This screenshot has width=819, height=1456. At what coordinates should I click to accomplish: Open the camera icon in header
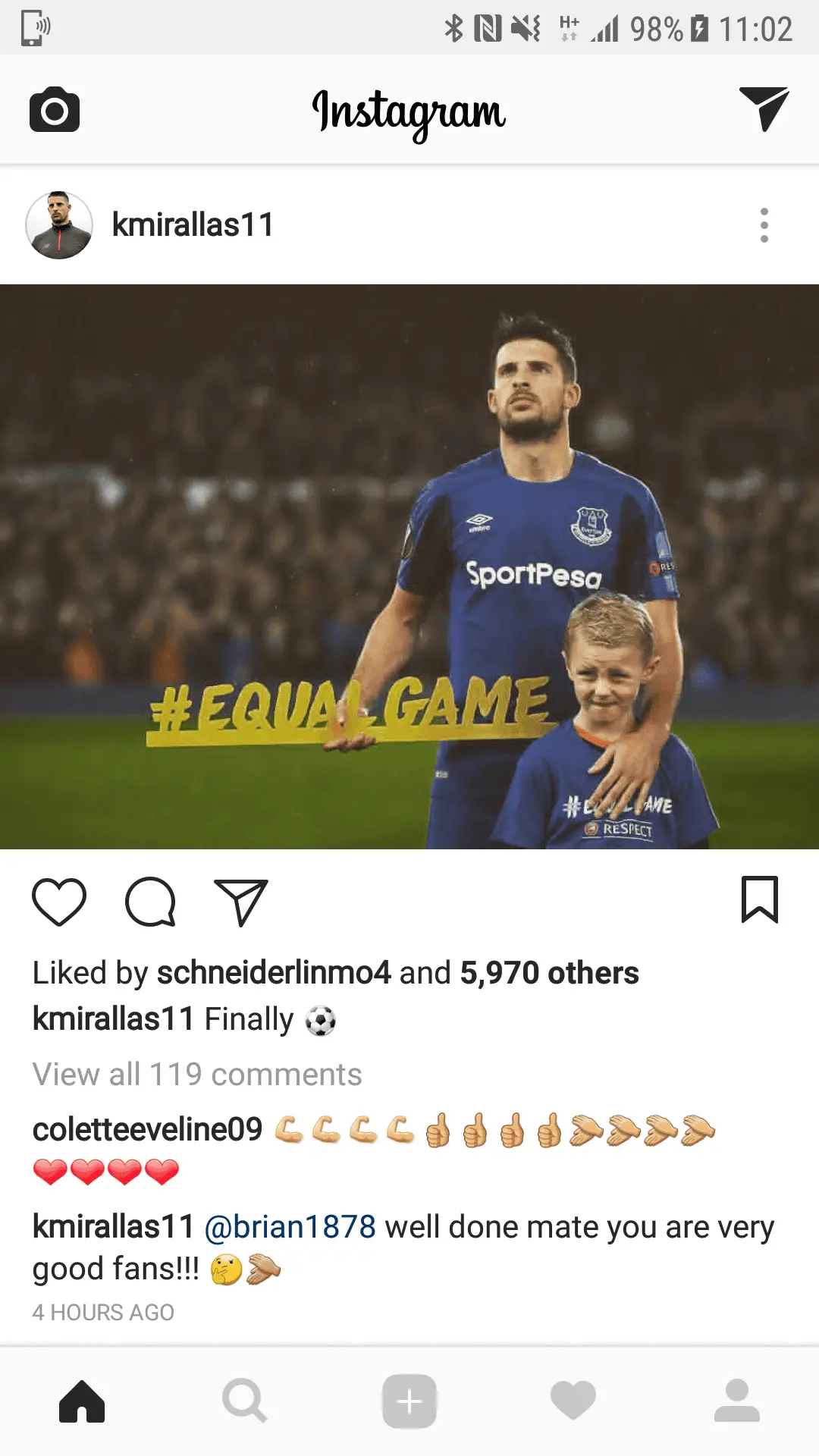(x=55, y=109)
